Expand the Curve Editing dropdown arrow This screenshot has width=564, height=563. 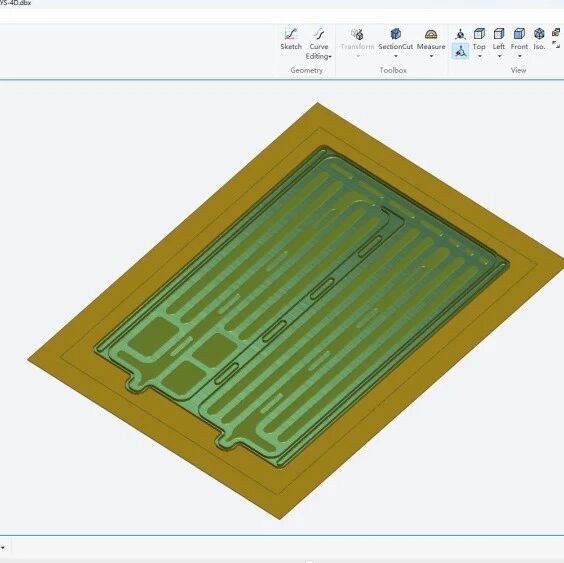click(330, 57)
